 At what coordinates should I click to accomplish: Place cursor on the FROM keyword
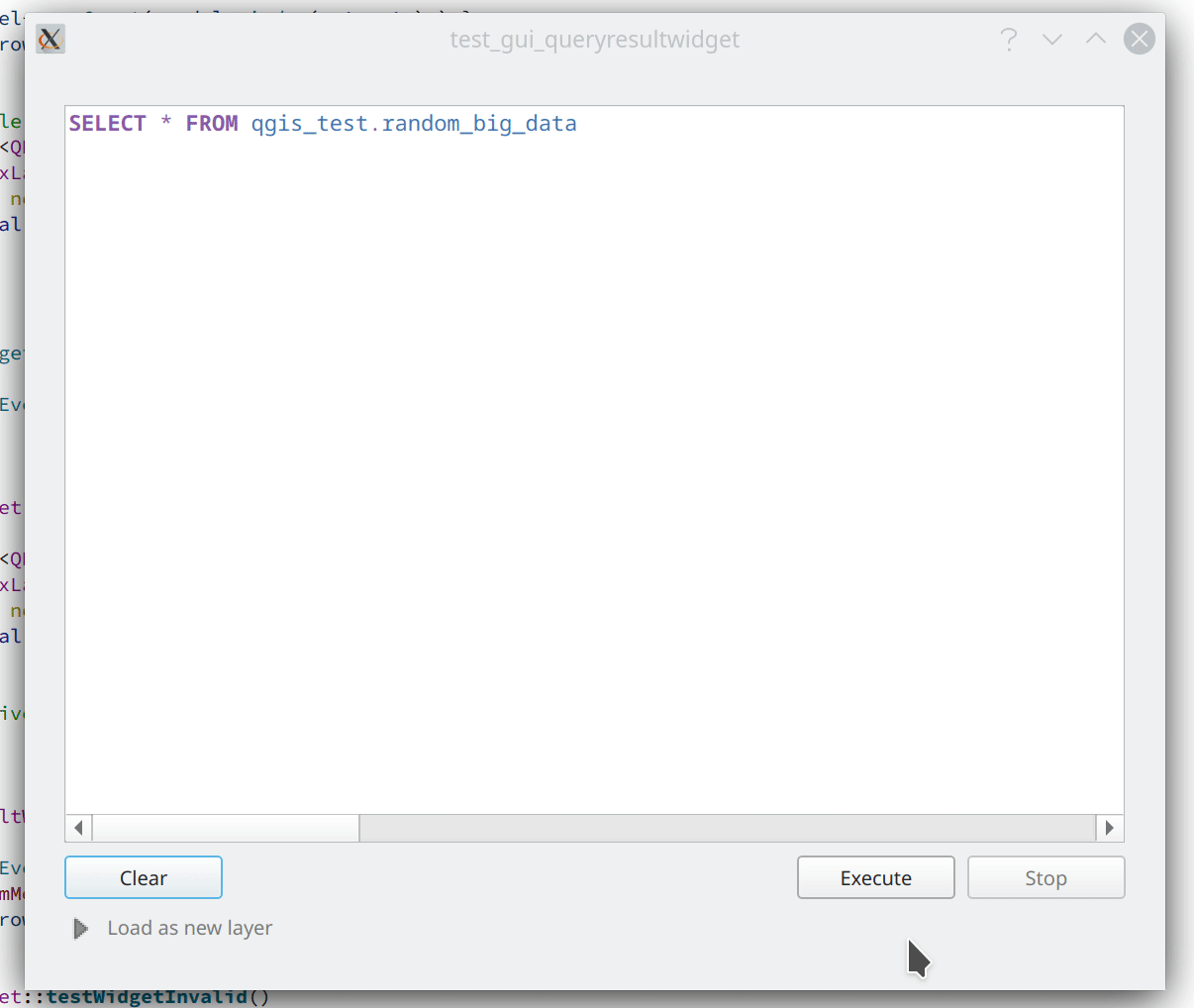(212, 124)
